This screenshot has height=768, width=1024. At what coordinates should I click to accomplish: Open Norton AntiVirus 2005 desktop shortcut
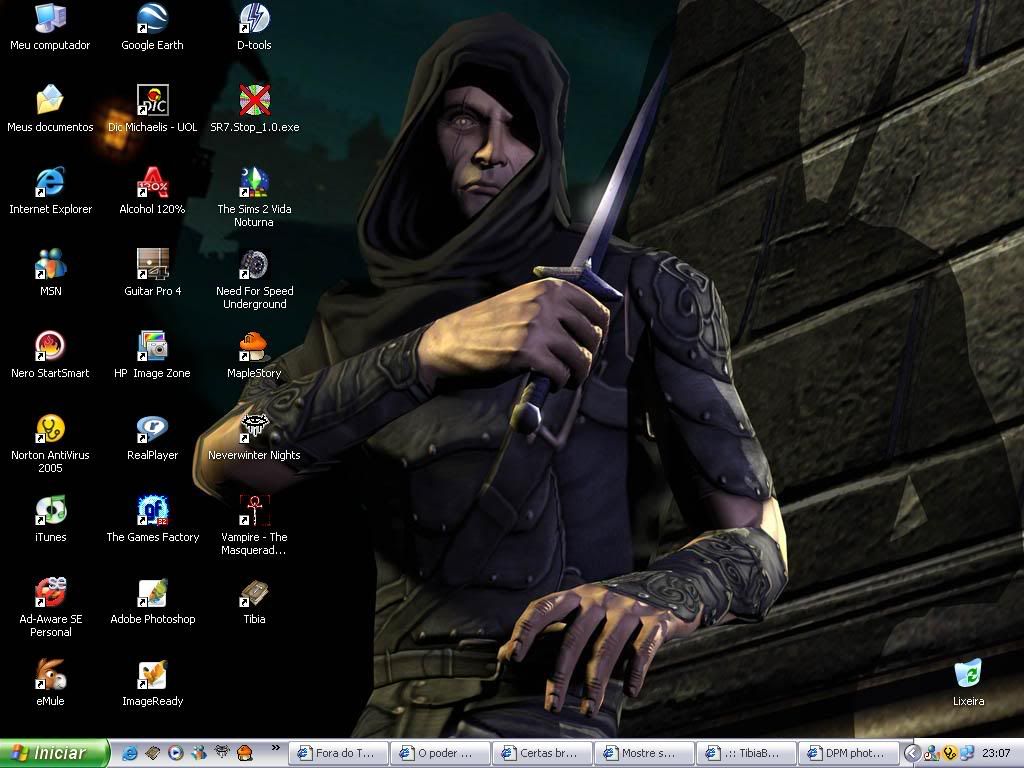pos(50,443)
